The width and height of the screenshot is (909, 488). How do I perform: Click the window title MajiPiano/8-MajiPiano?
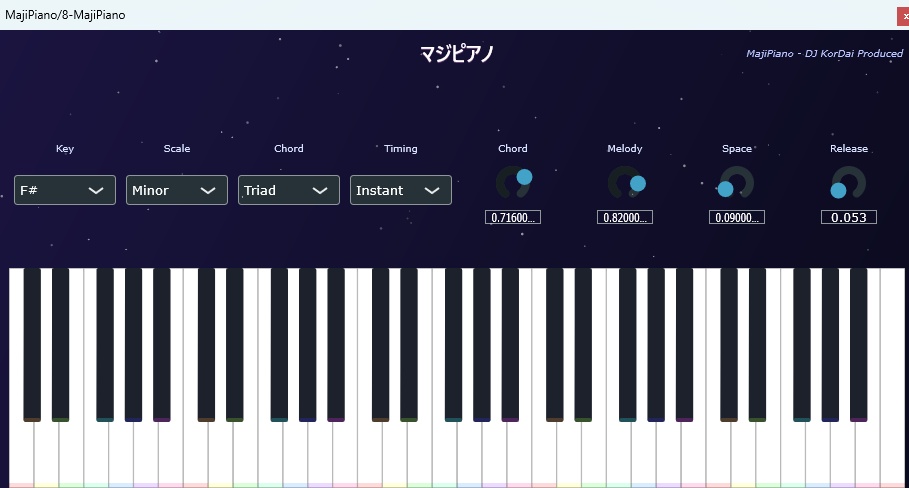(65, 15)
